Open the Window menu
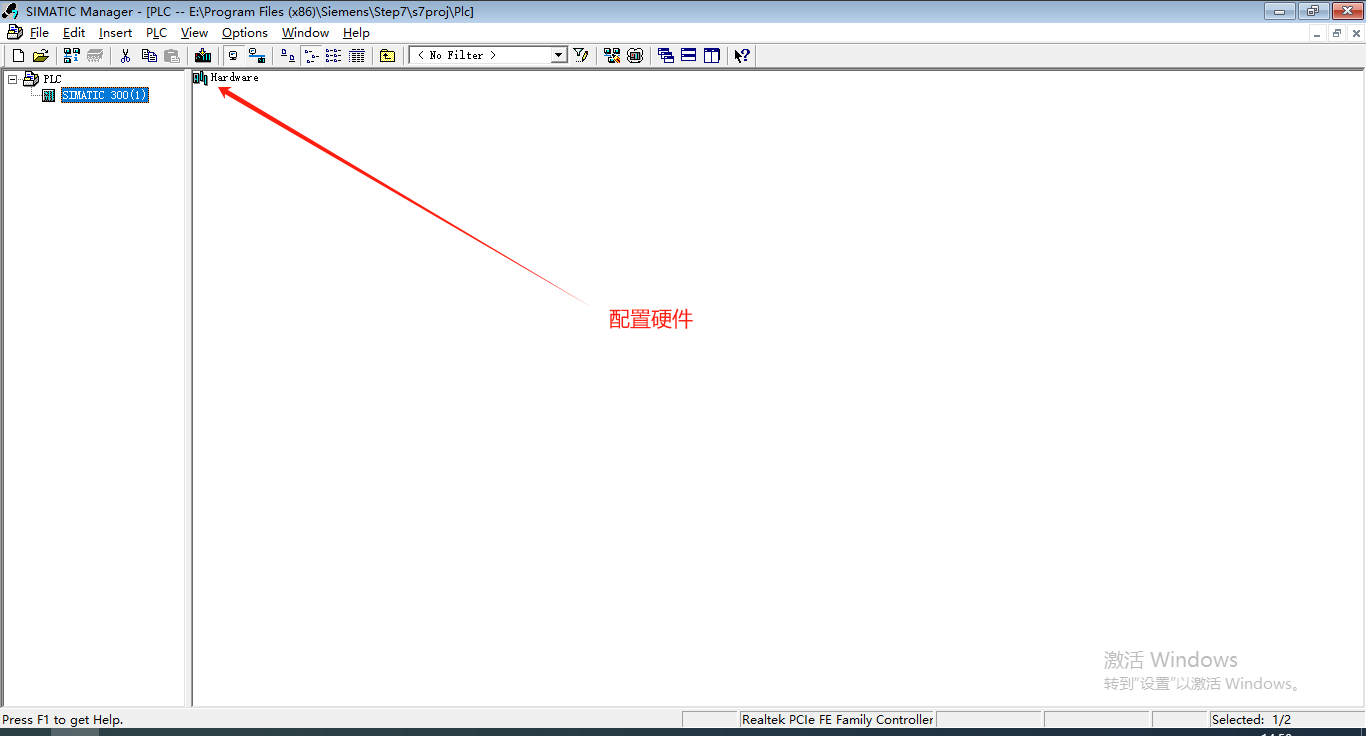 pyautogui.click(x=305, y=33)
